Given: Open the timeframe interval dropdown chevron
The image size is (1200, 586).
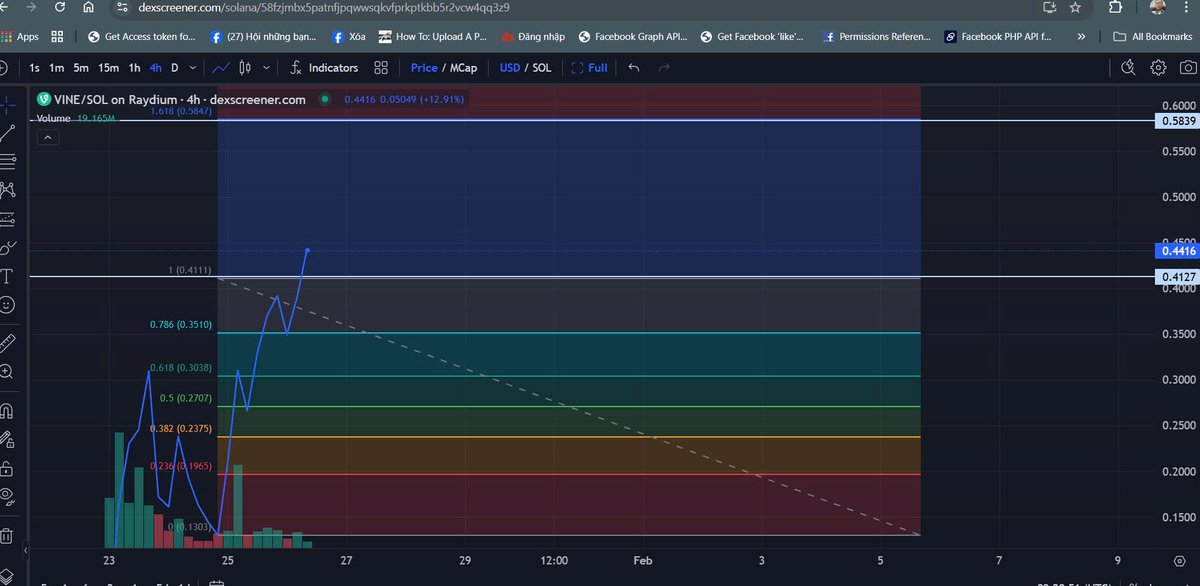Looking at the screenshot, I should coord(192,68).
